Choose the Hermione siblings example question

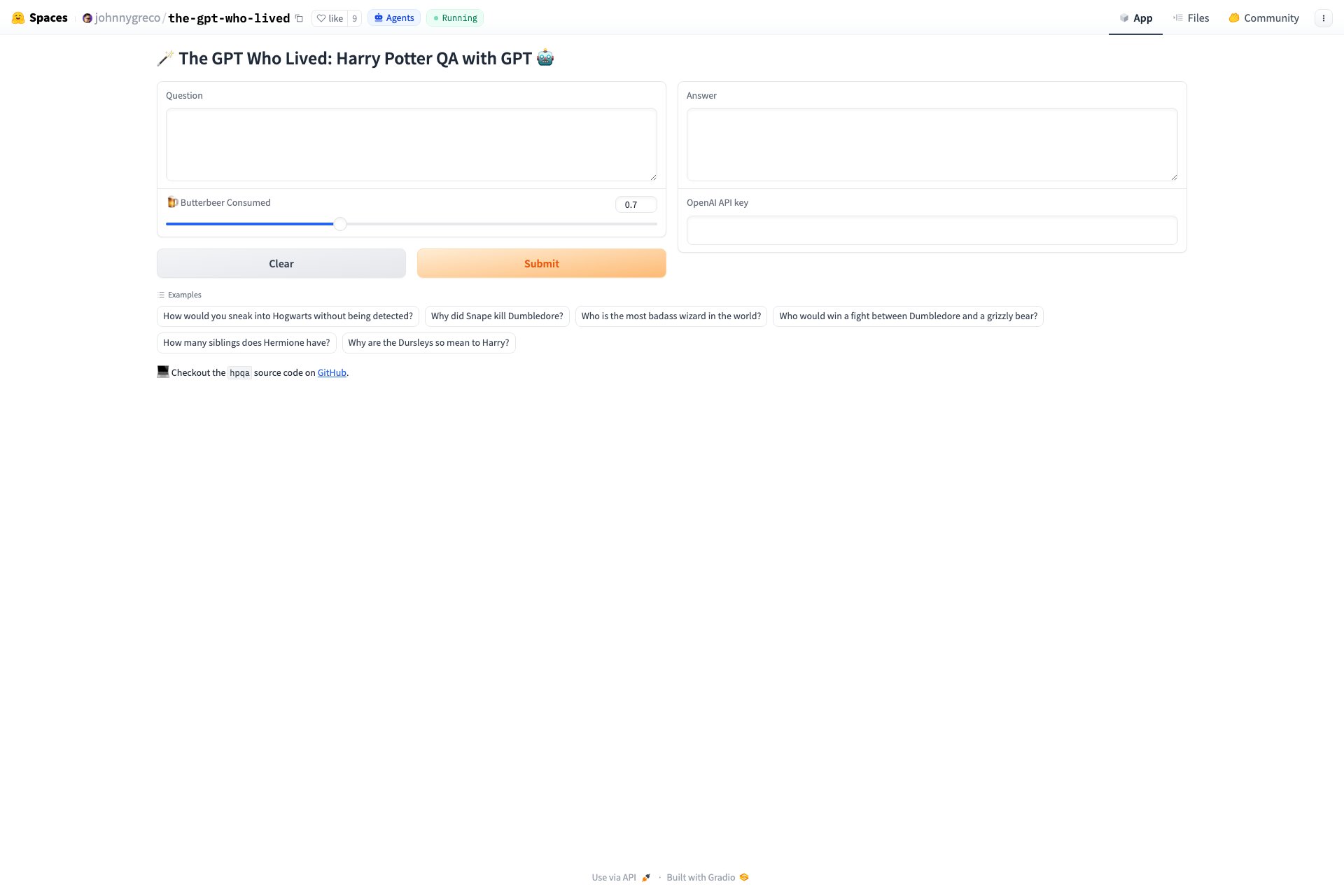coord(246,343)
